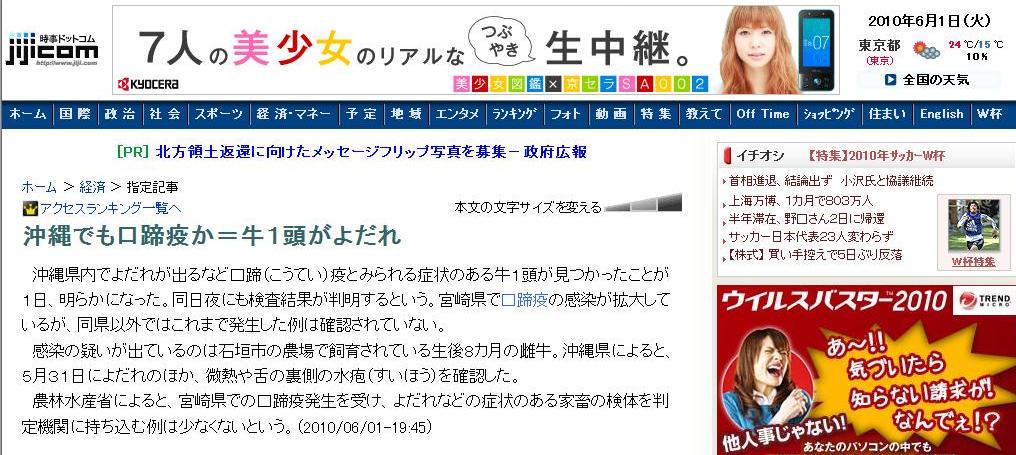Open the English navigation tab
This screenshot has height=455, width=1016.
(x=941, y=114)
